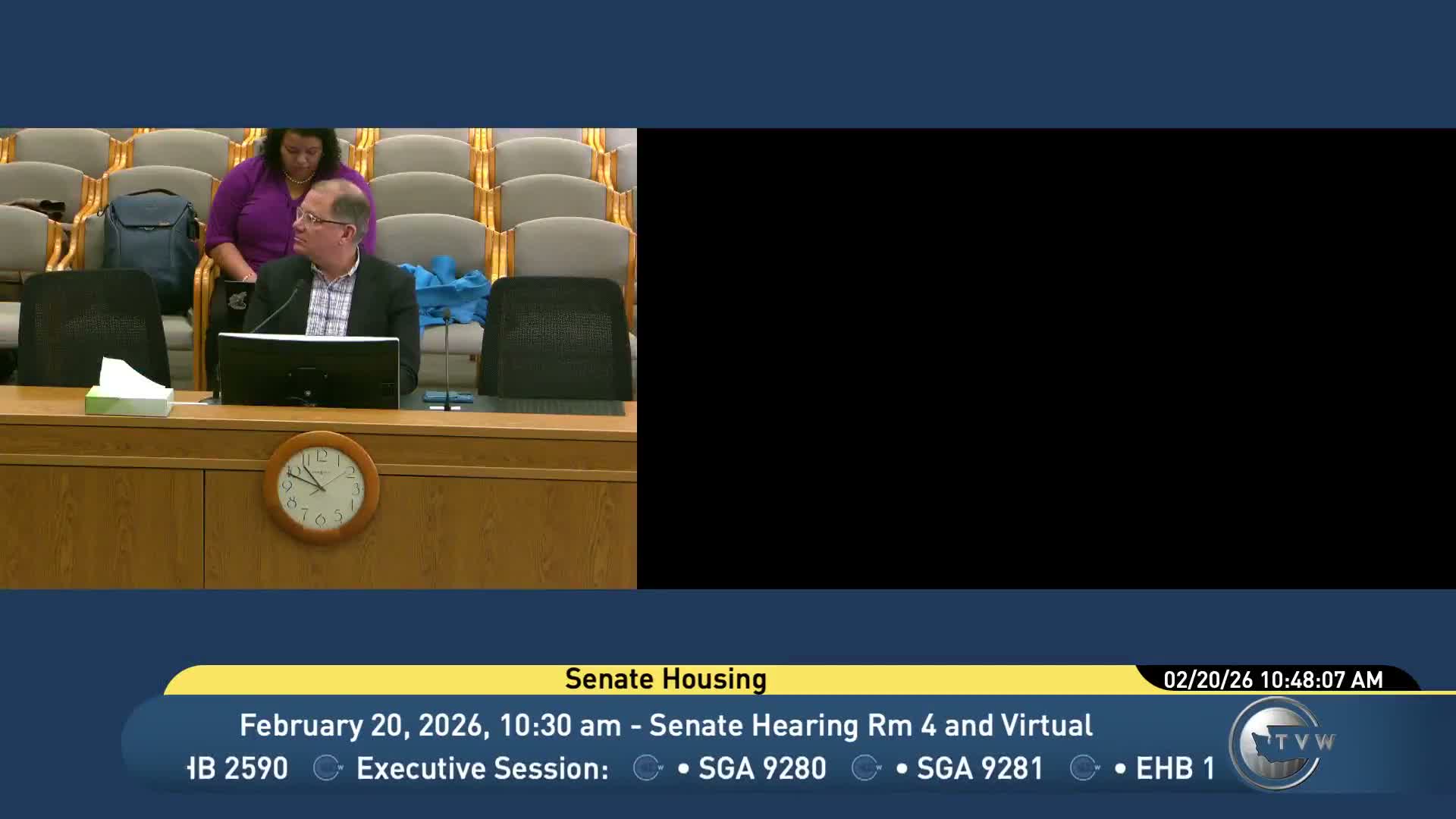Click the computer monitor on the desk

309,370
